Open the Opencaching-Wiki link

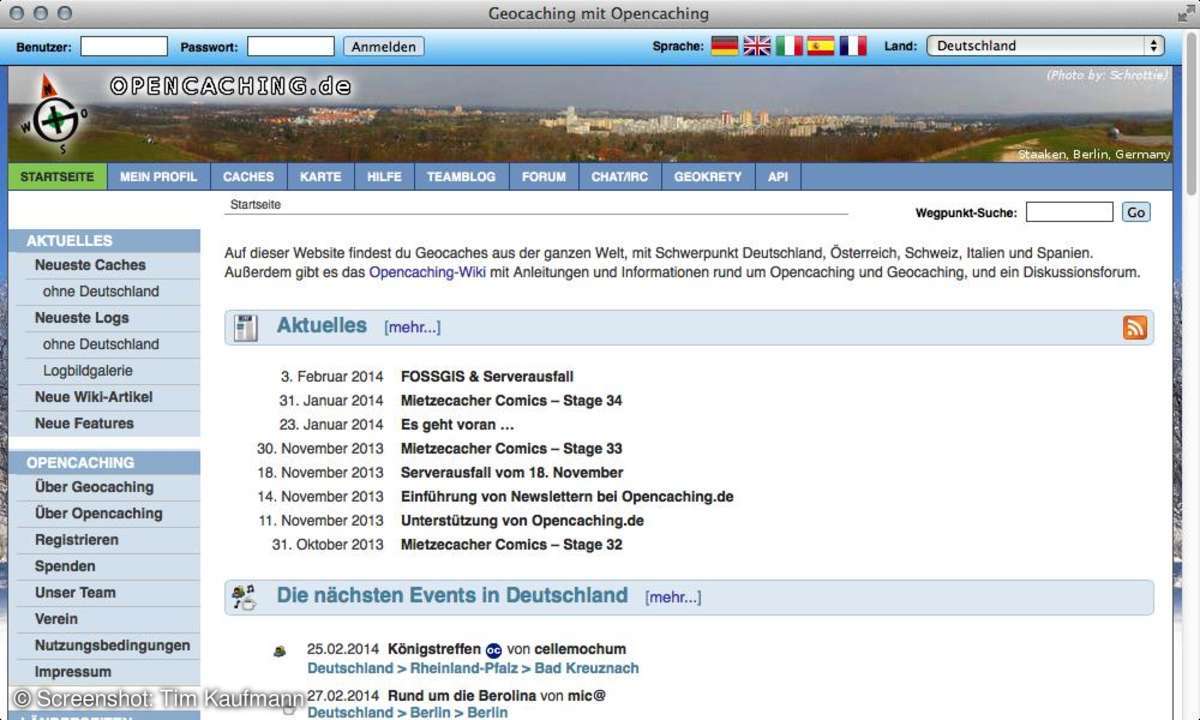tap(427, 272)
